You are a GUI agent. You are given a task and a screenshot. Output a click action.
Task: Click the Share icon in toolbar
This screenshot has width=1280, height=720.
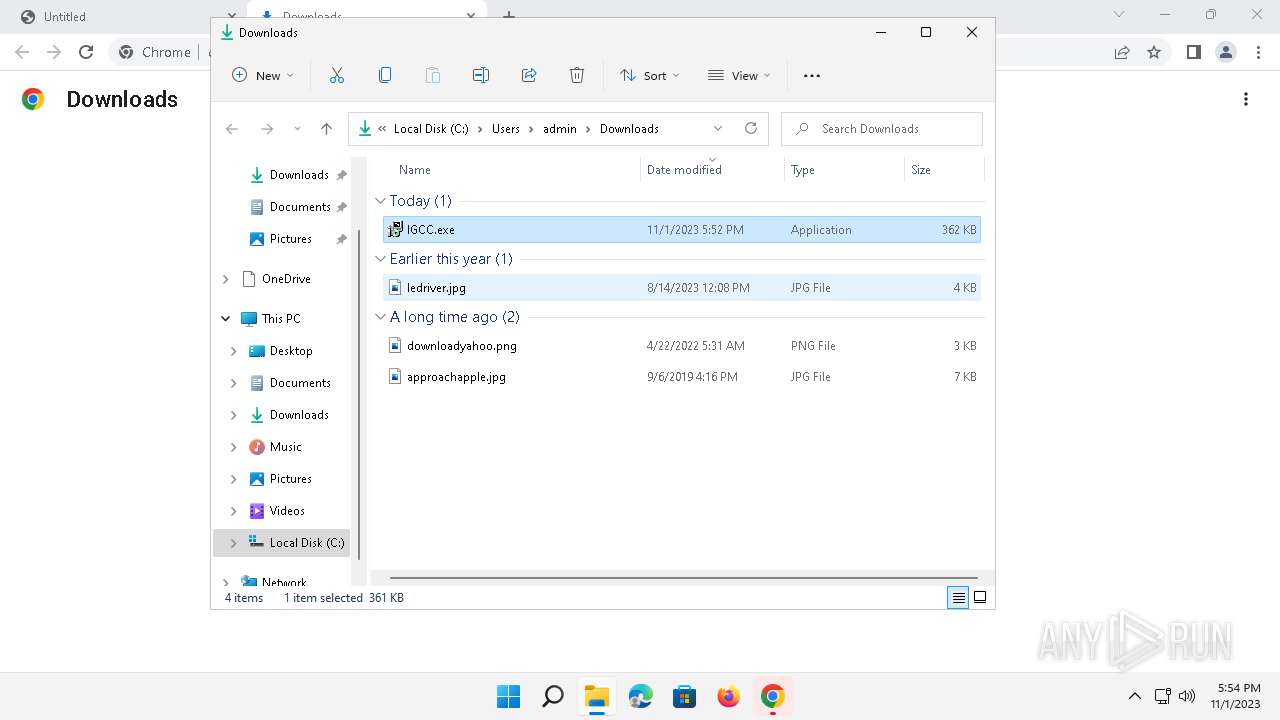pyautogui.click(x=529, y=75)
